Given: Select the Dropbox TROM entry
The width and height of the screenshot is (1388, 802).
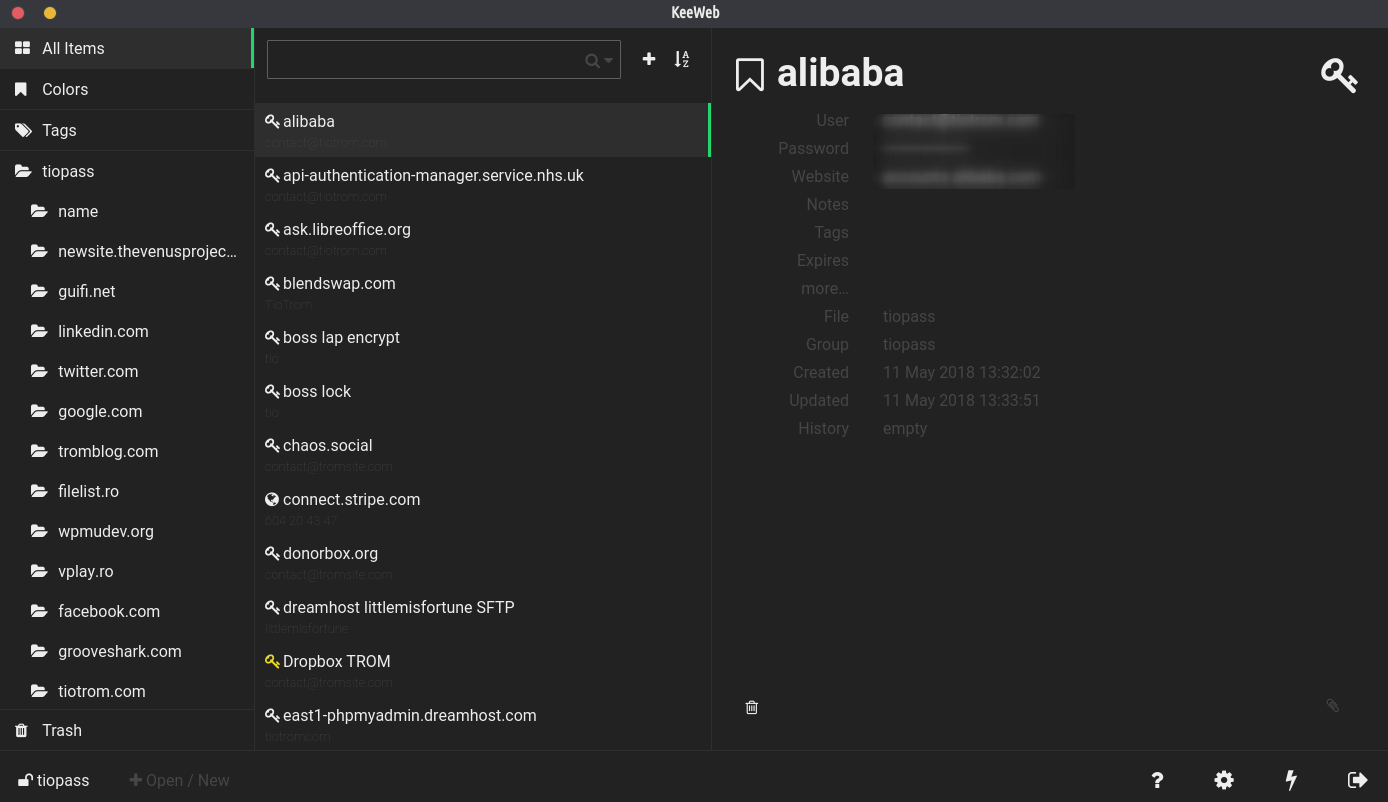Looking at the screenshot, I should [x=482, y=670].
